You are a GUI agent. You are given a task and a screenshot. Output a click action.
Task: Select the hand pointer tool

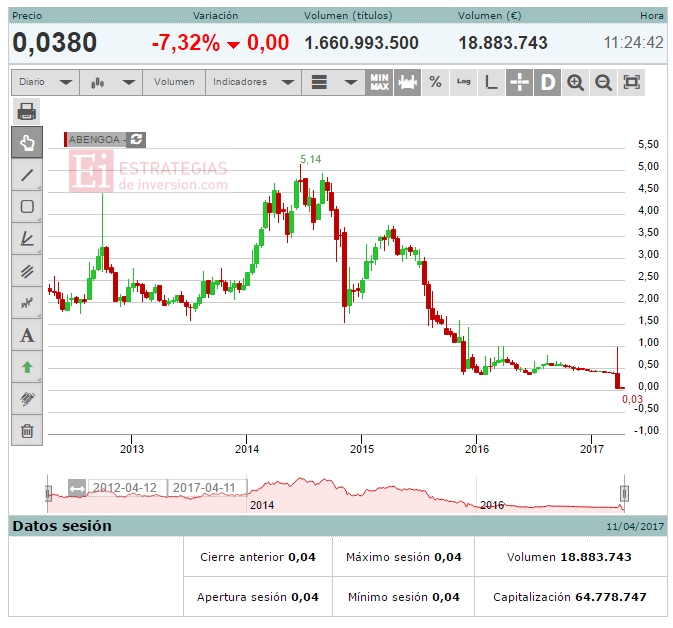click(27, 143)
